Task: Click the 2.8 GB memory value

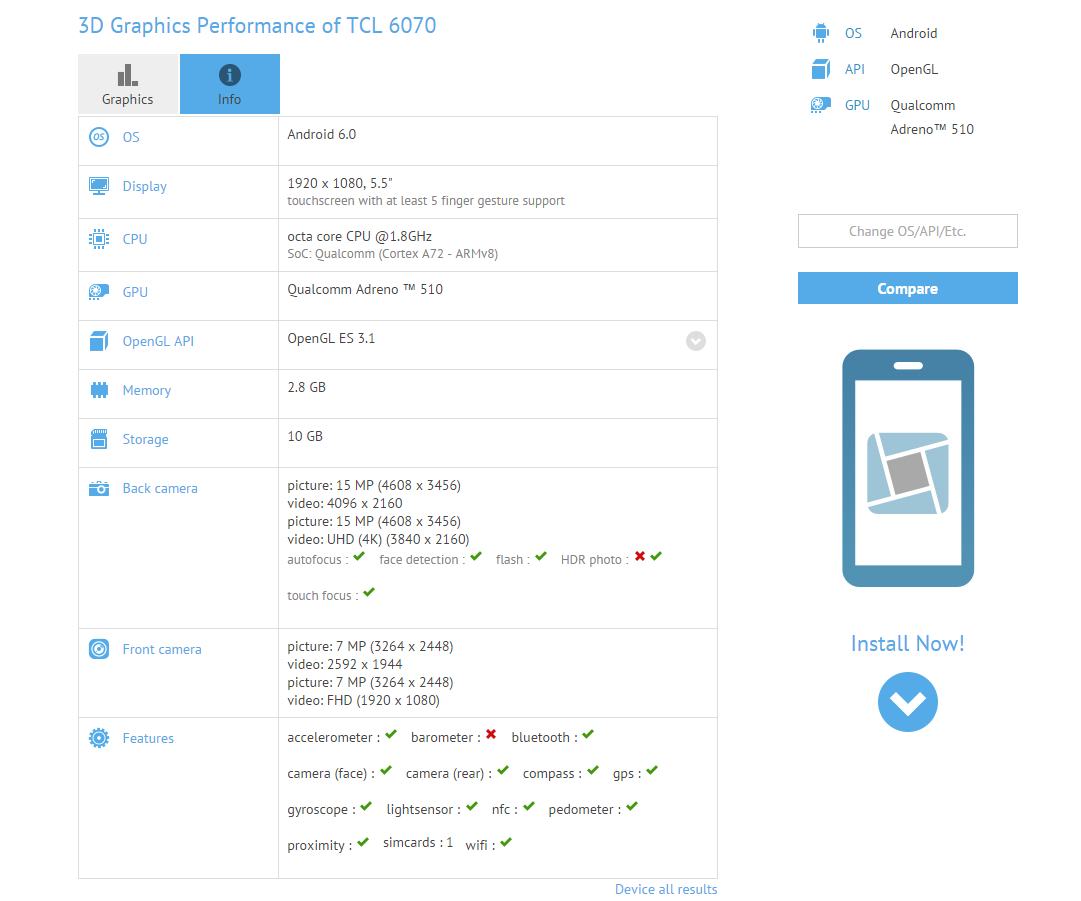Action: click(307, 387)
